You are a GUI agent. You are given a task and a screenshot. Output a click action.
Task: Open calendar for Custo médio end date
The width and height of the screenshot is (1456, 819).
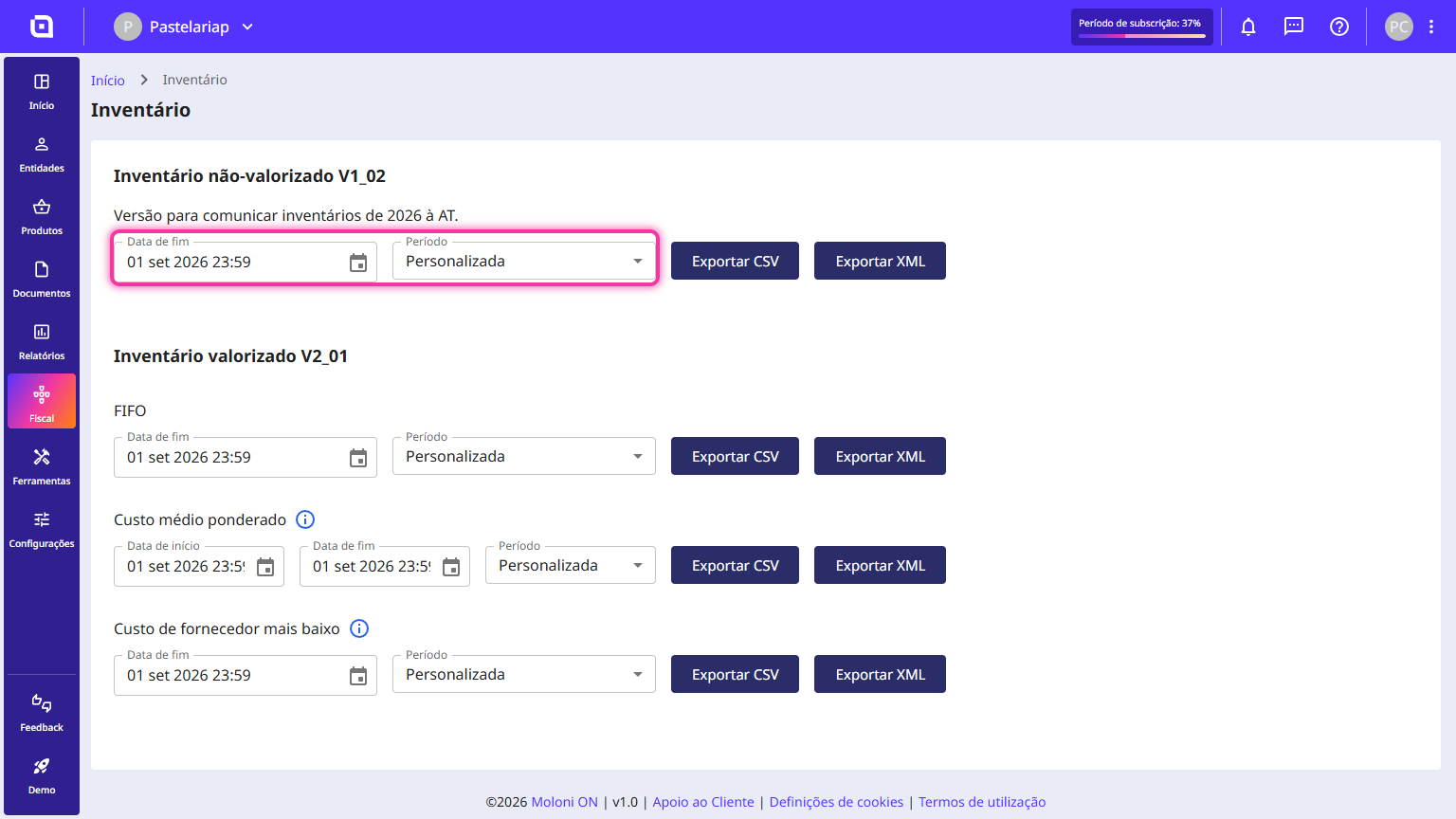(x=451, y=567)
